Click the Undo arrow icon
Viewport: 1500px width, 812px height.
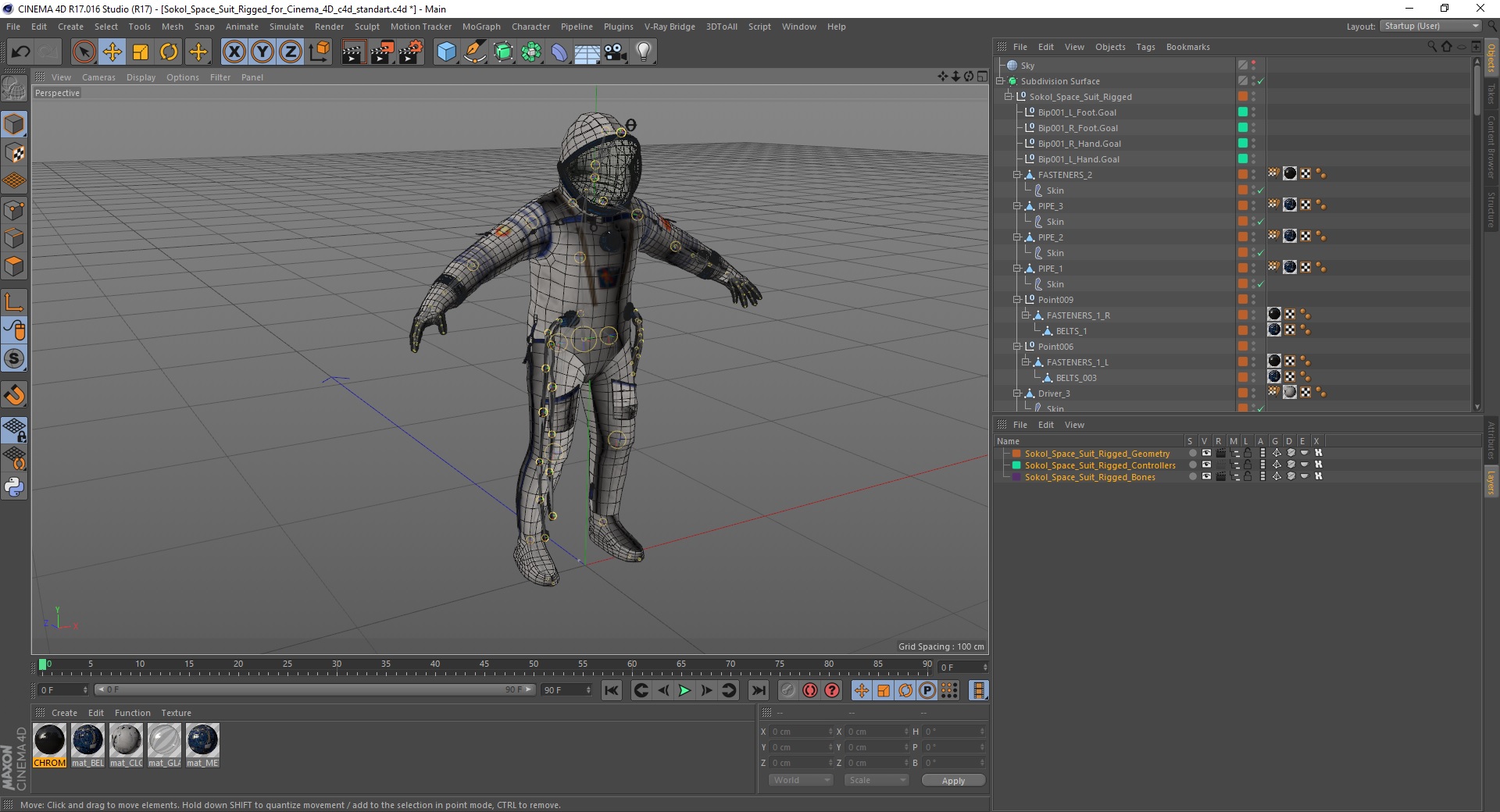[20, 52]
